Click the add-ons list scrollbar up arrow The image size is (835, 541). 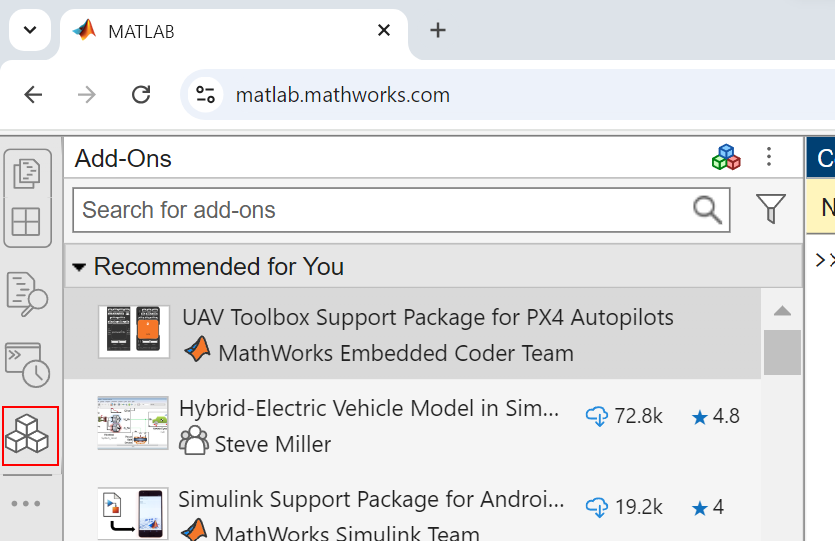point(782,310)
